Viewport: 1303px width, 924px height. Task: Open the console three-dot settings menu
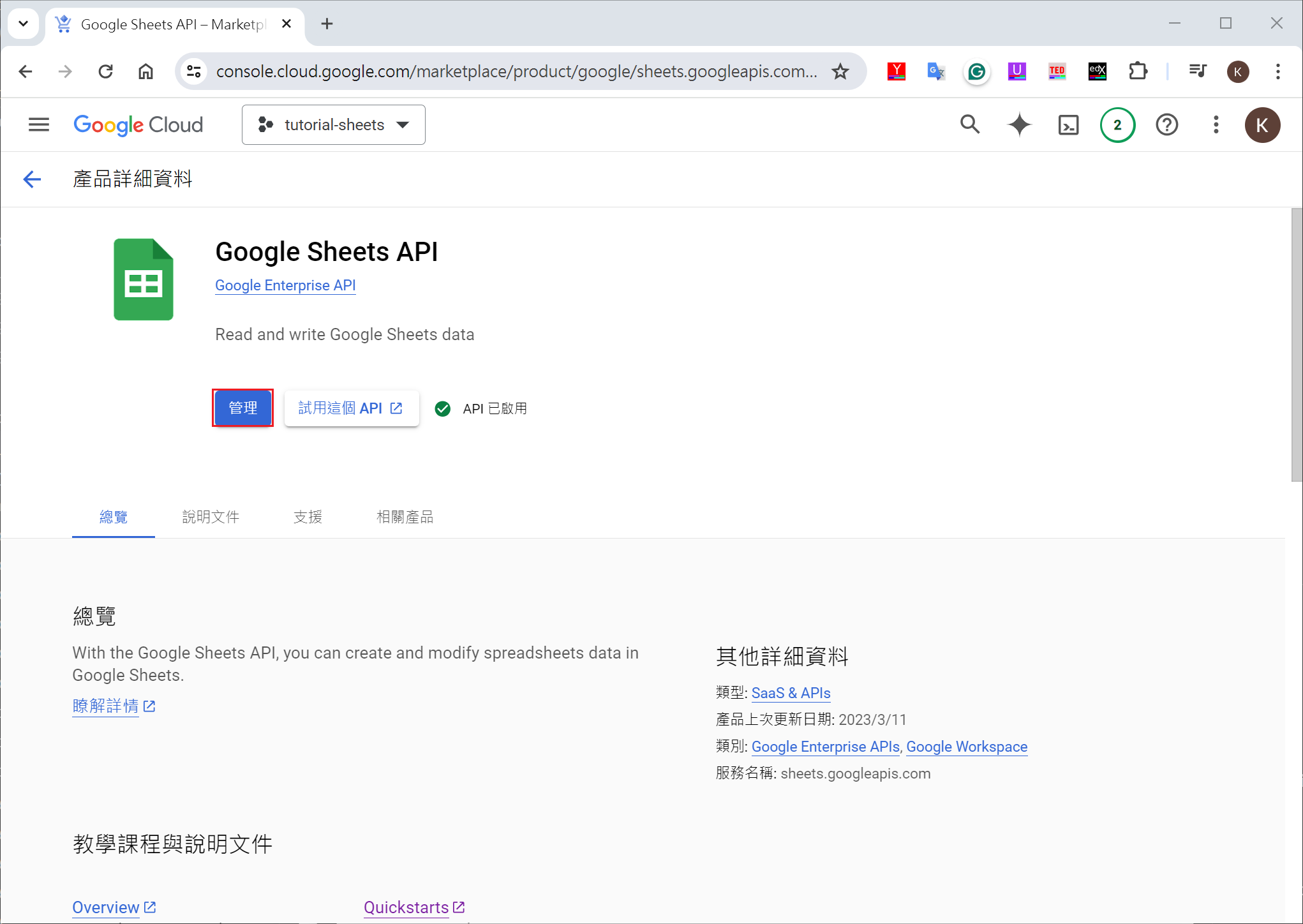(x=1216, y=124)
